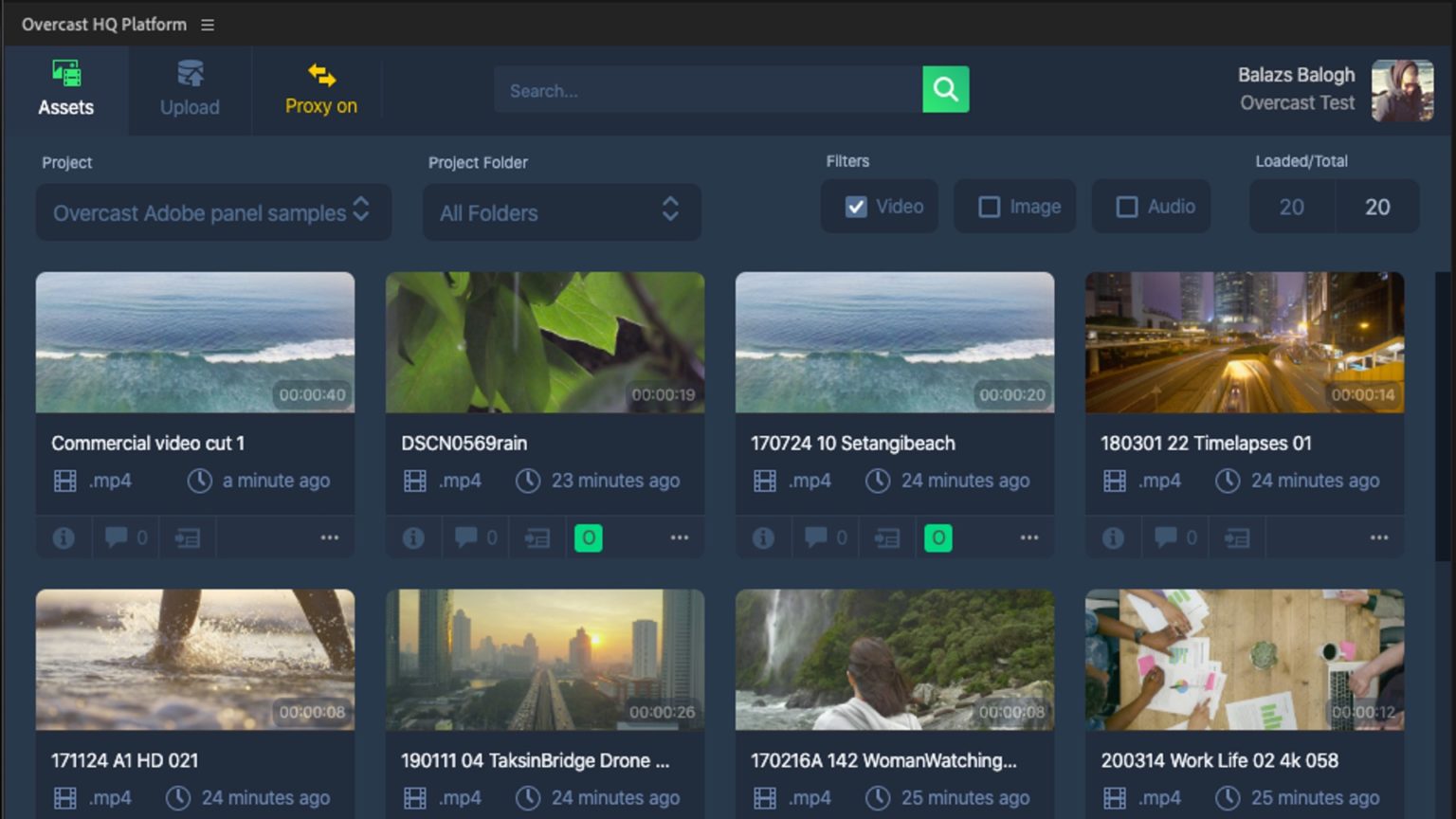Enable the Image filter checkbox
Viewport: 1456px width, 819px height.
[990, 206]
